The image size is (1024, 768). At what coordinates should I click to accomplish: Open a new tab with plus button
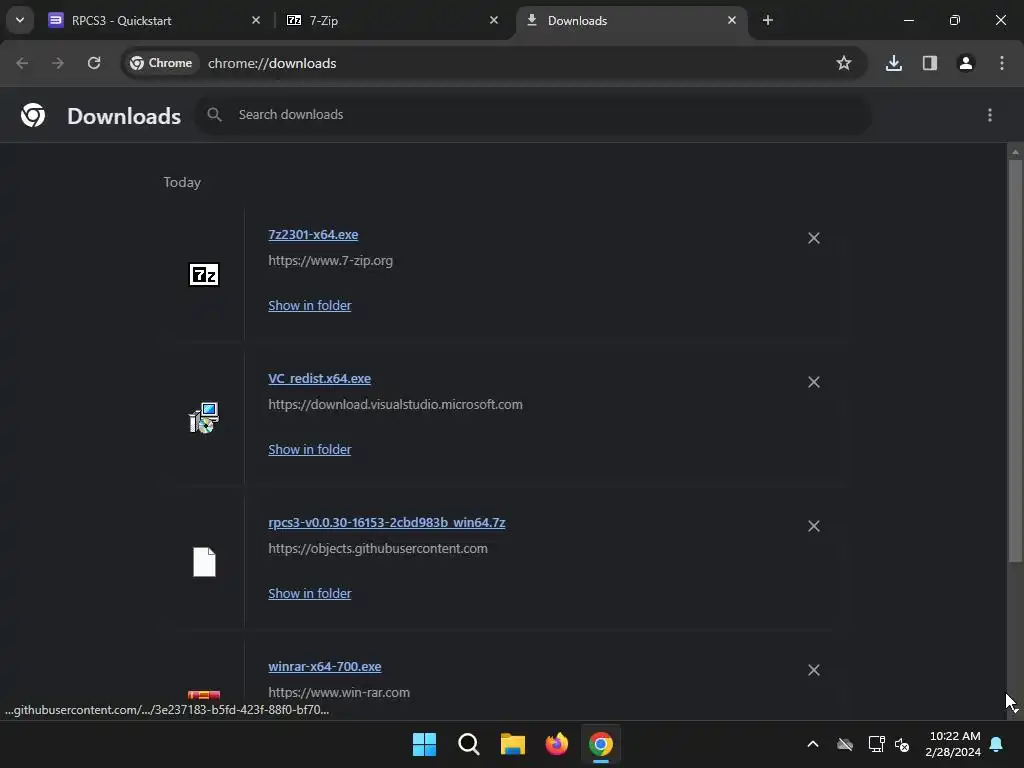tap(768, 20)
